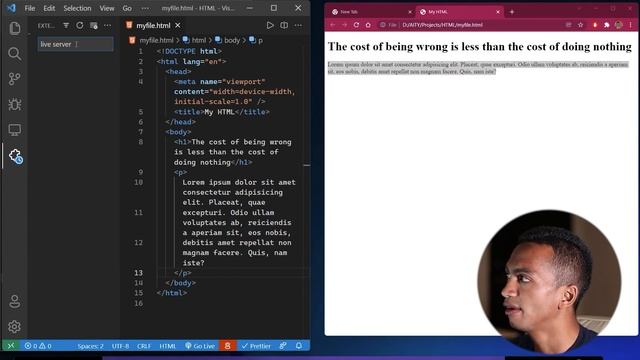Open browser extensions puzzle icon

click(607, 25)
